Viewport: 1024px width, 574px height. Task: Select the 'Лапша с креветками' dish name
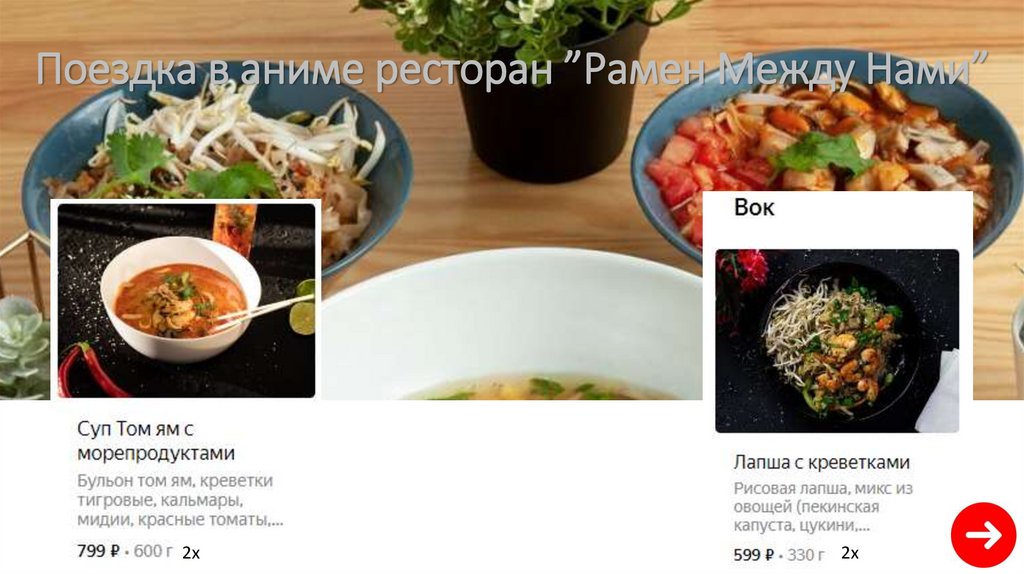[x=822, y=462]
